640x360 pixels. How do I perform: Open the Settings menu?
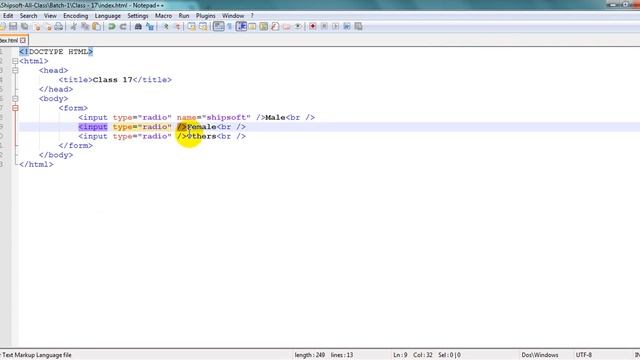click(138, 16)
